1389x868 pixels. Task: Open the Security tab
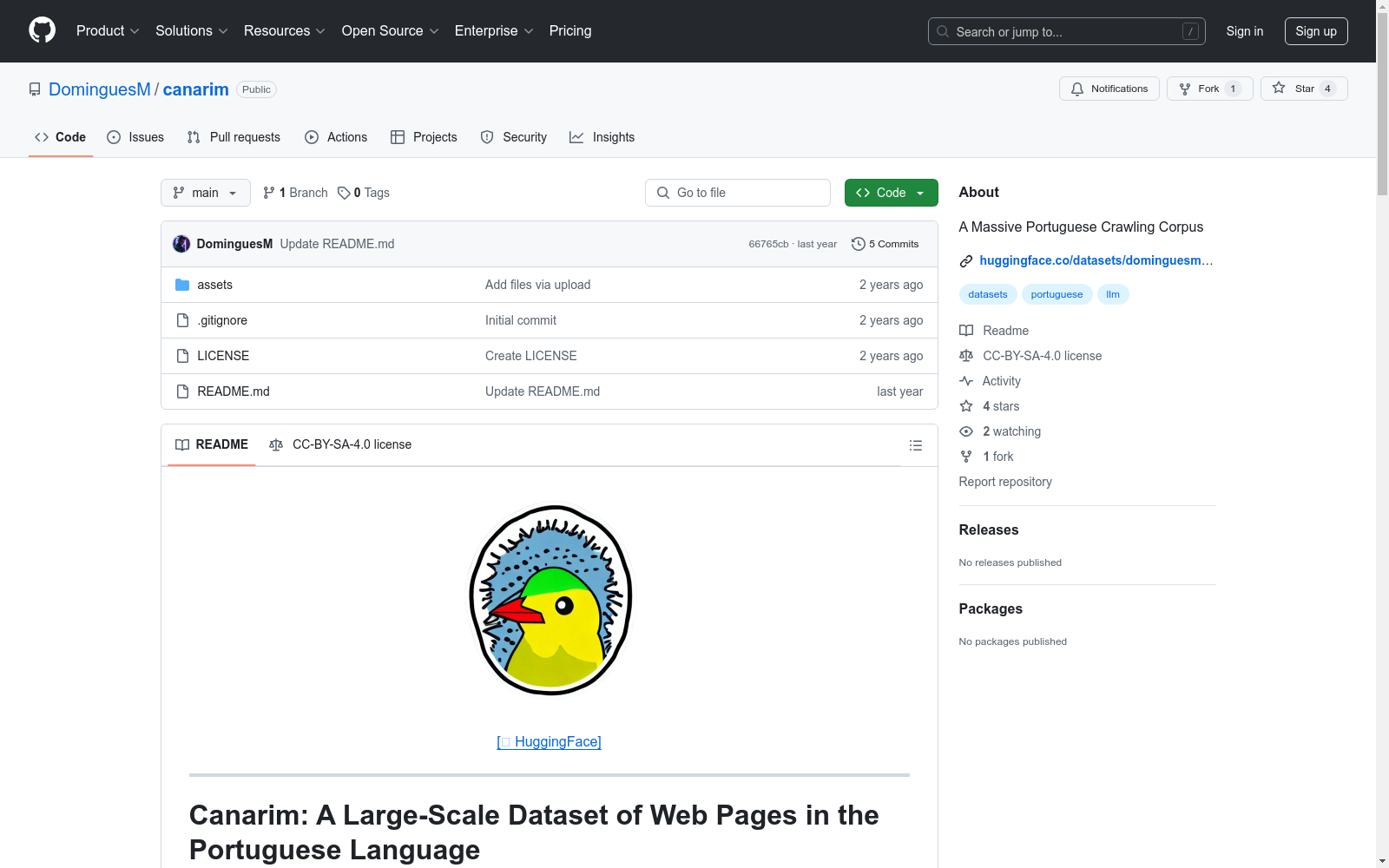pyautogui.click(x=514, y=137)
